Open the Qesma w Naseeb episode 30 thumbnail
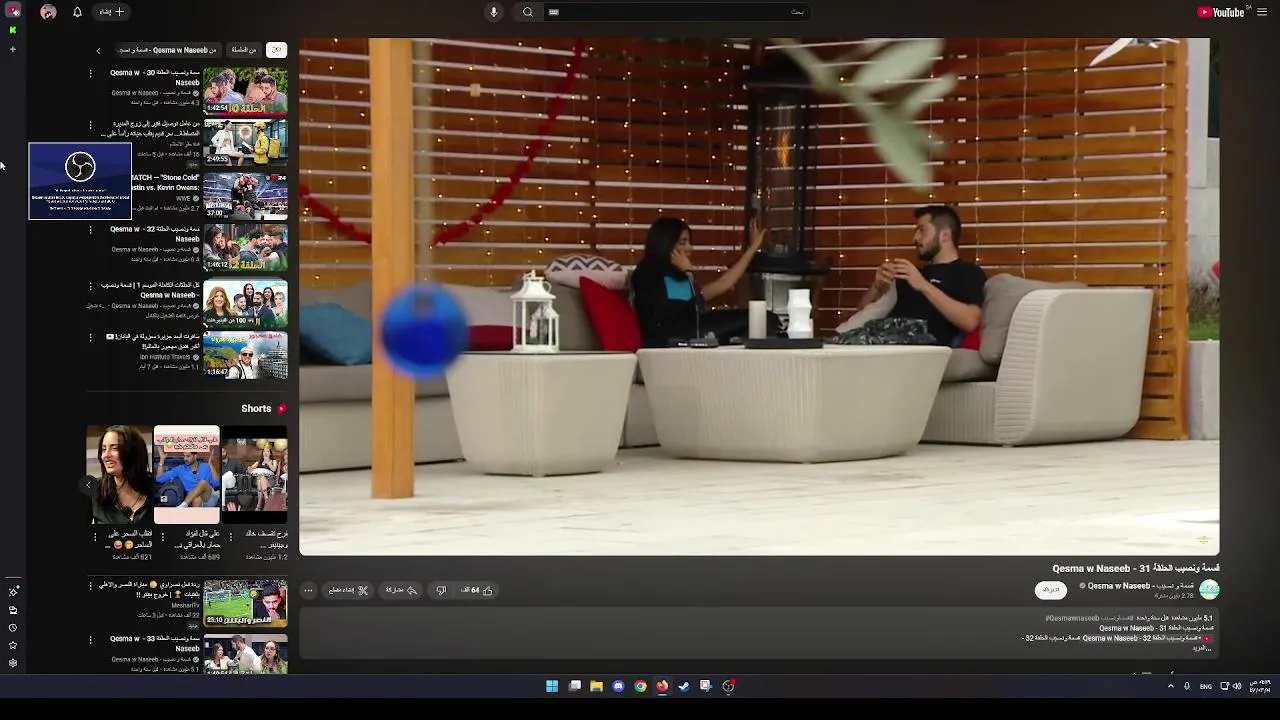 tap(245, 91)
